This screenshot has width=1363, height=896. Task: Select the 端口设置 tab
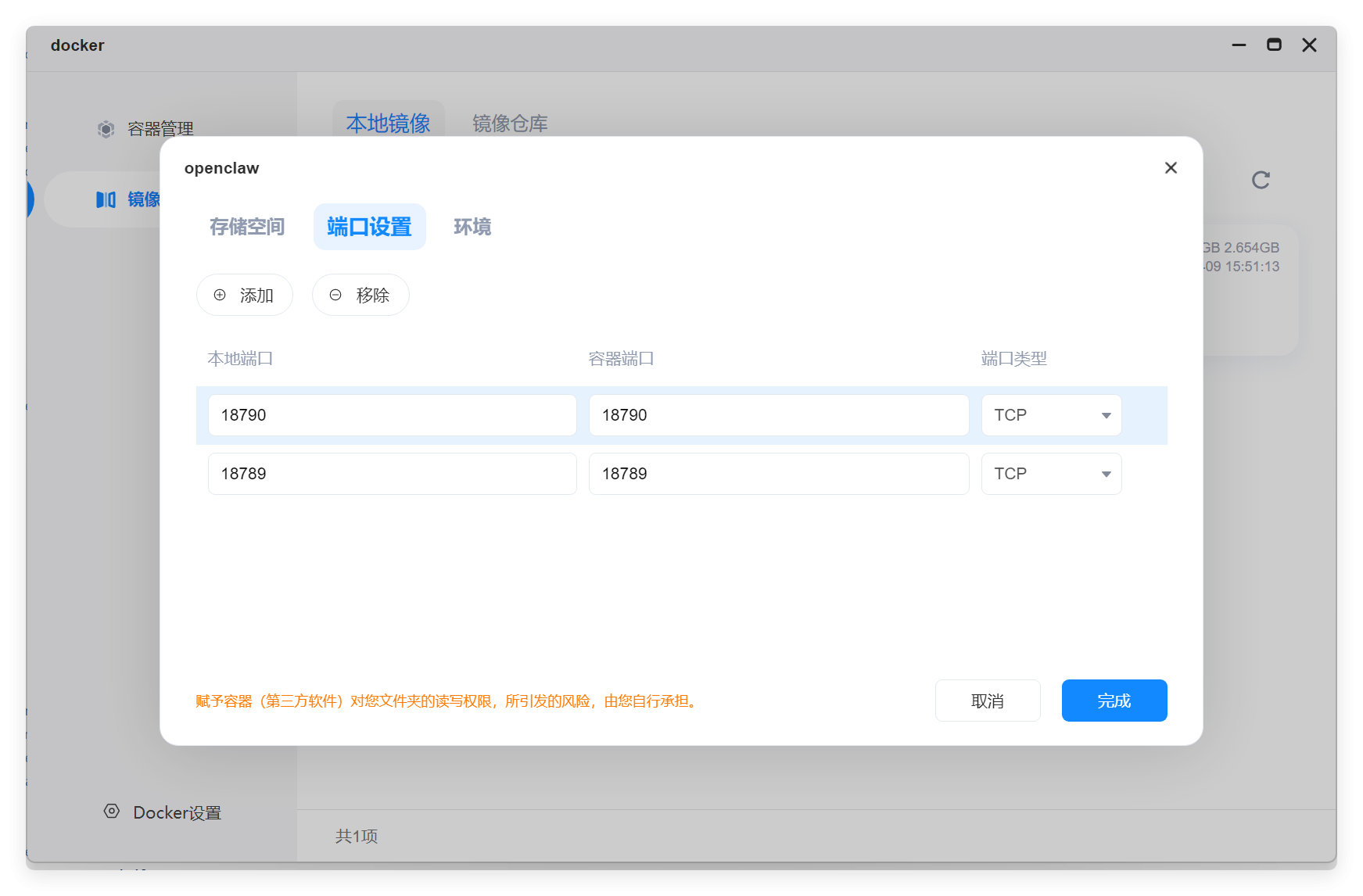(369, 227)
